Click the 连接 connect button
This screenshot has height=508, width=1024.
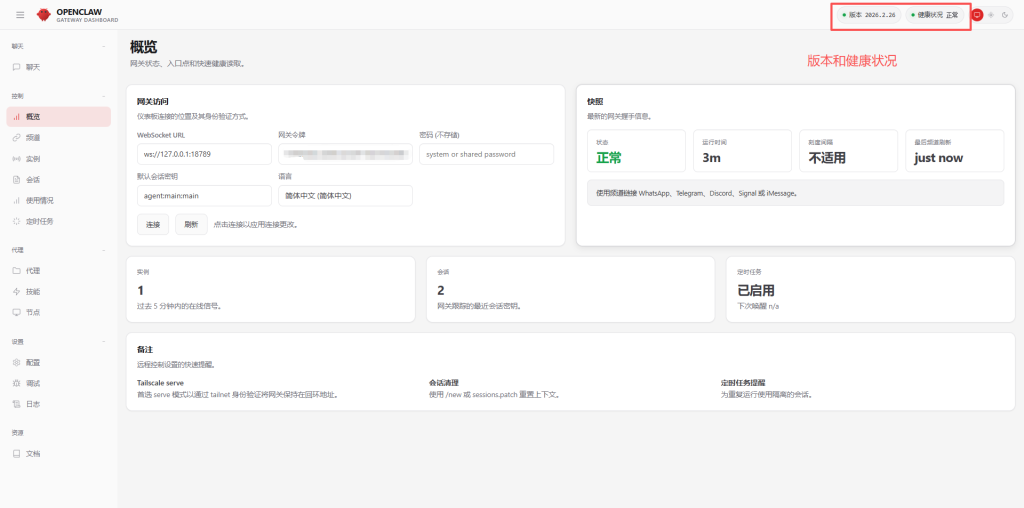point(152,225)
